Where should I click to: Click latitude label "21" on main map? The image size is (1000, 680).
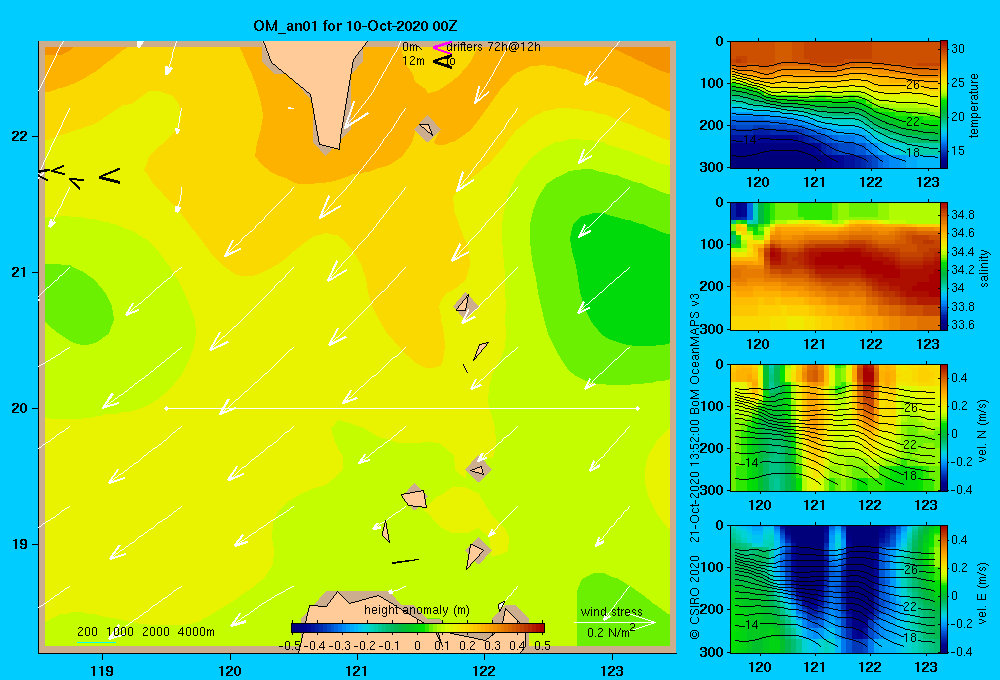[20, 272]
